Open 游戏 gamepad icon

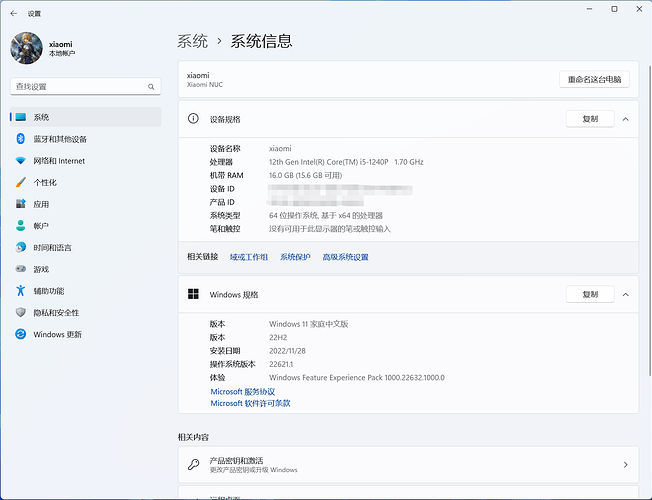coord(20,269)
